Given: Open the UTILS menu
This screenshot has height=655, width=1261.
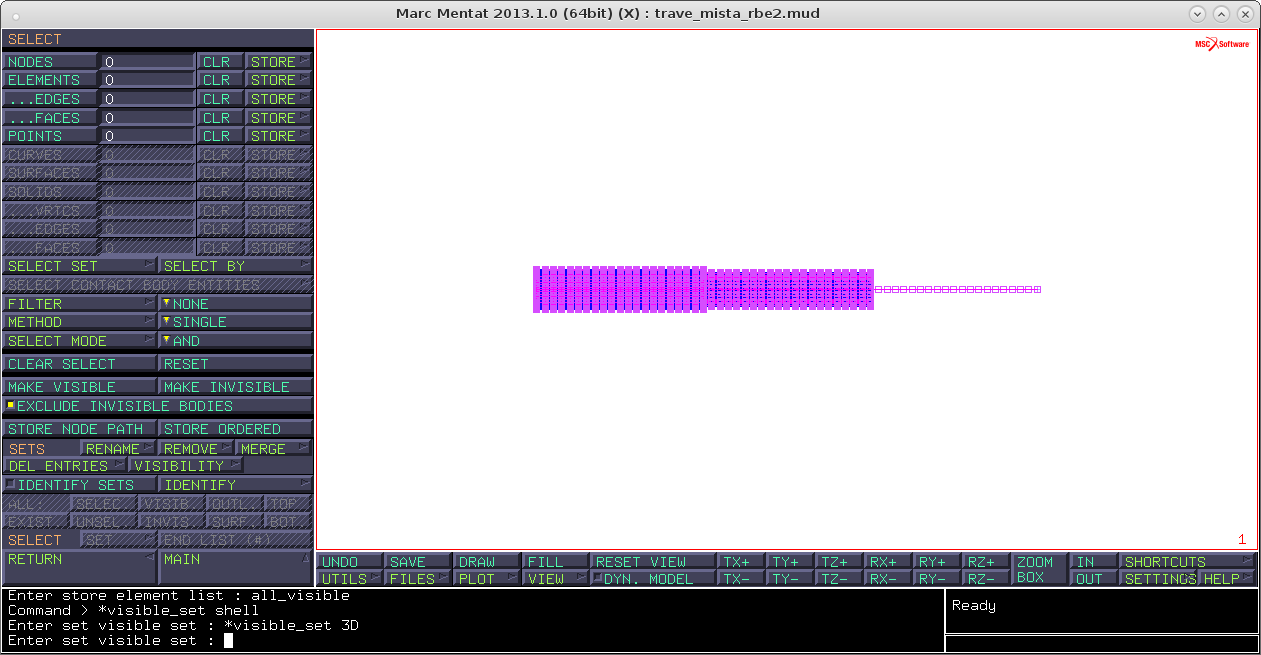Looking at the screenshot, I should [x=350, y=579].
